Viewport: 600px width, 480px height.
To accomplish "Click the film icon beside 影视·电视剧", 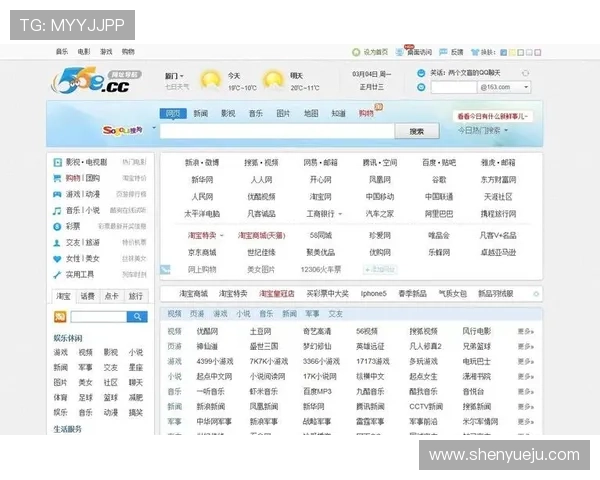I will (57, 162).
